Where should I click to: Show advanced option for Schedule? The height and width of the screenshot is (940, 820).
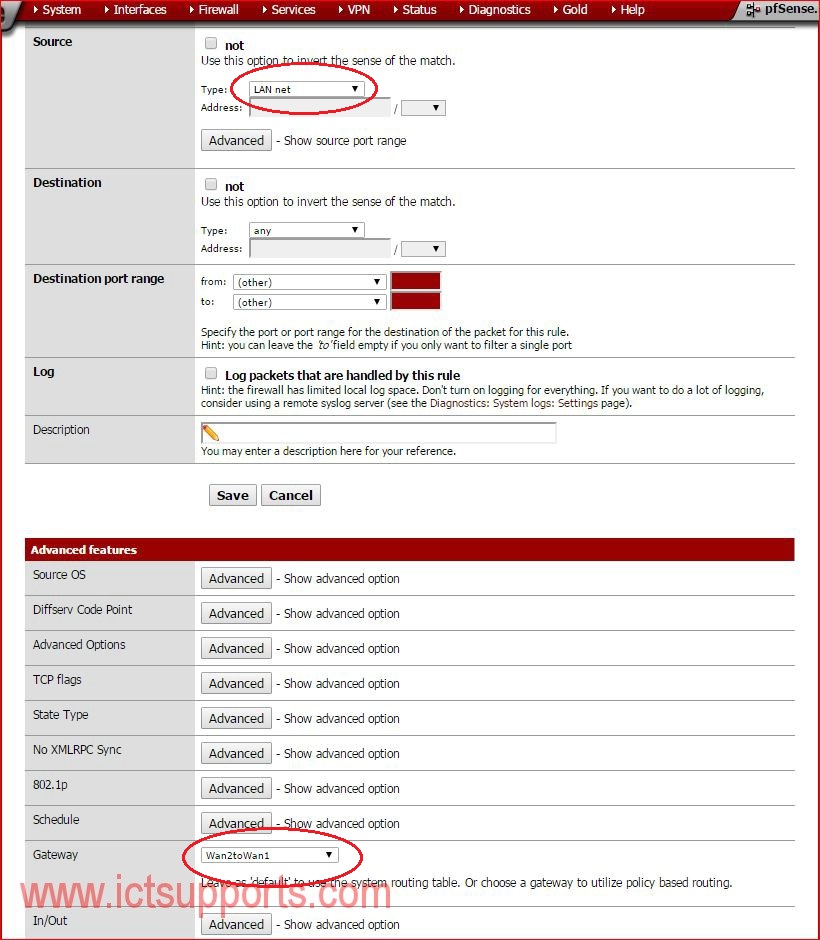tap(236, 823)
